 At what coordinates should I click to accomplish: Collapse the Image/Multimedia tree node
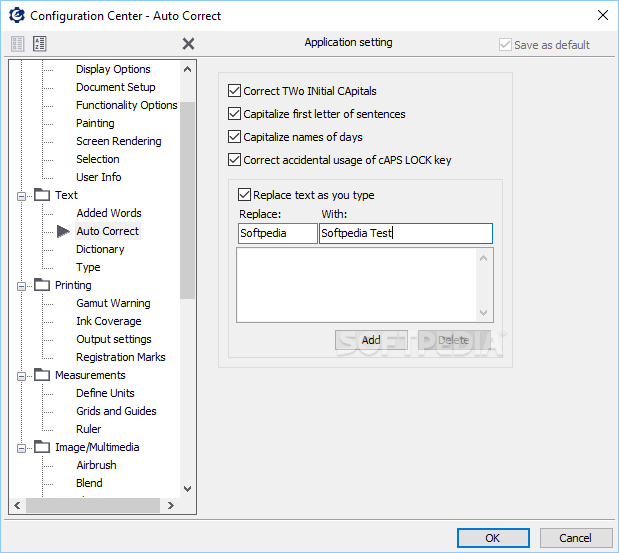coord(22,448)
